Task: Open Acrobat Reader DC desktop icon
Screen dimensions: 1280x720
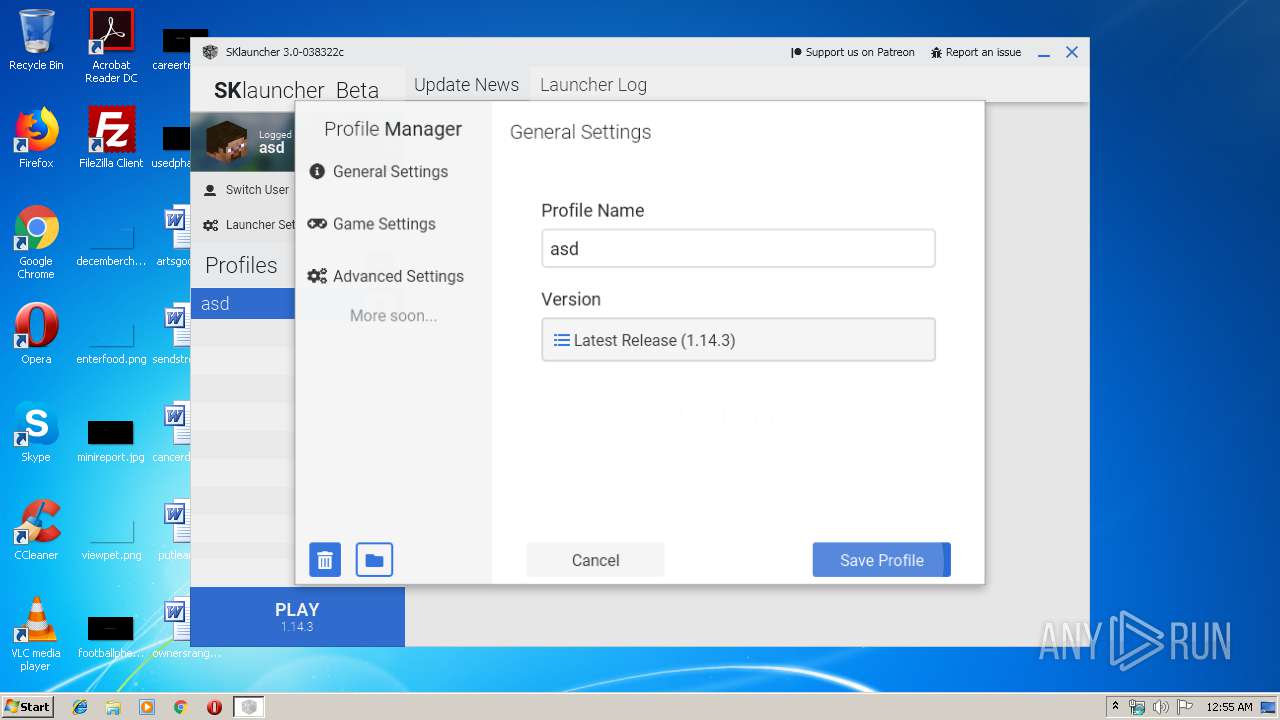Action: pos(111,46)
